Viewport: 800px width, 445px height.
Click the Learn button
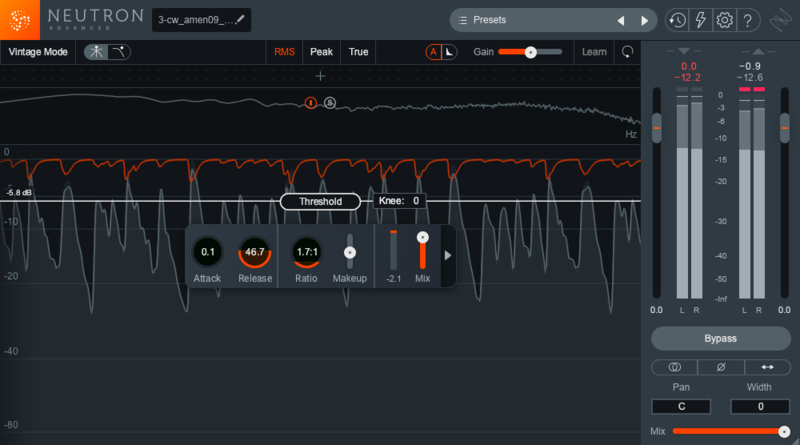594,52
